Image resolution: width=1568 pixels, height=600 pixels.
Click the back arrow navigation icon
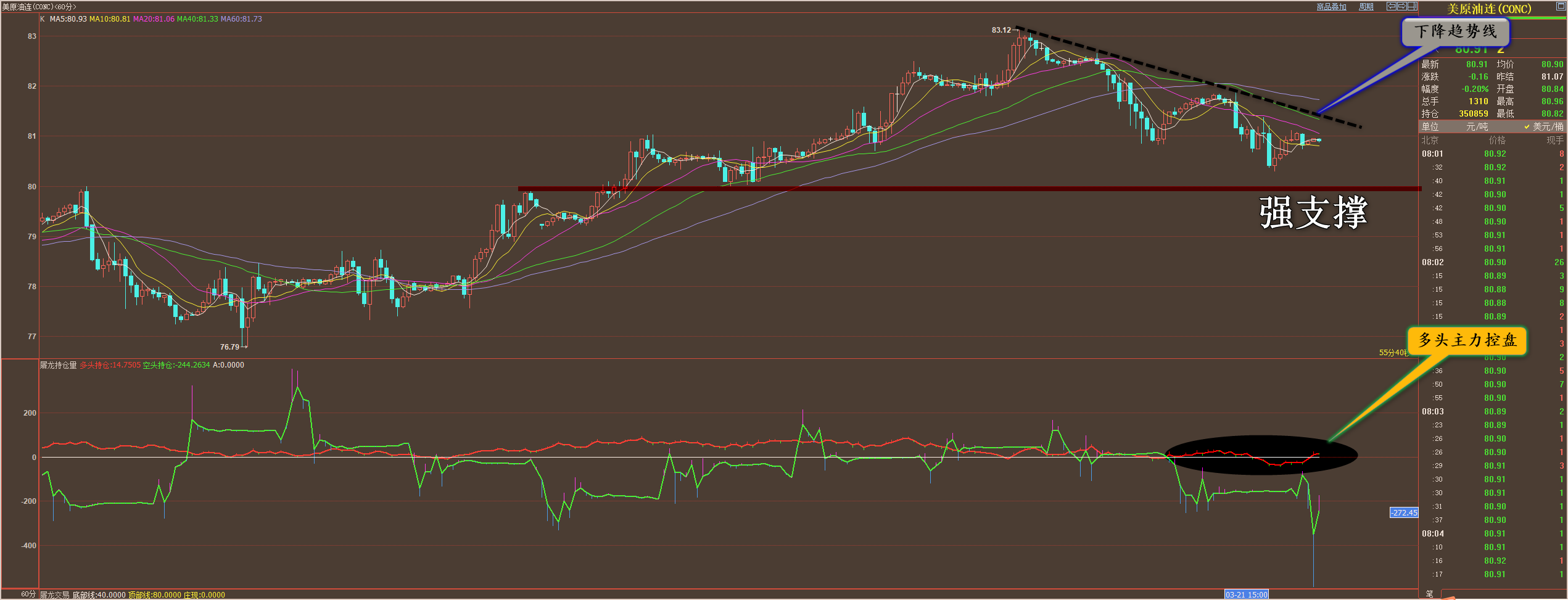(1392, 6)
